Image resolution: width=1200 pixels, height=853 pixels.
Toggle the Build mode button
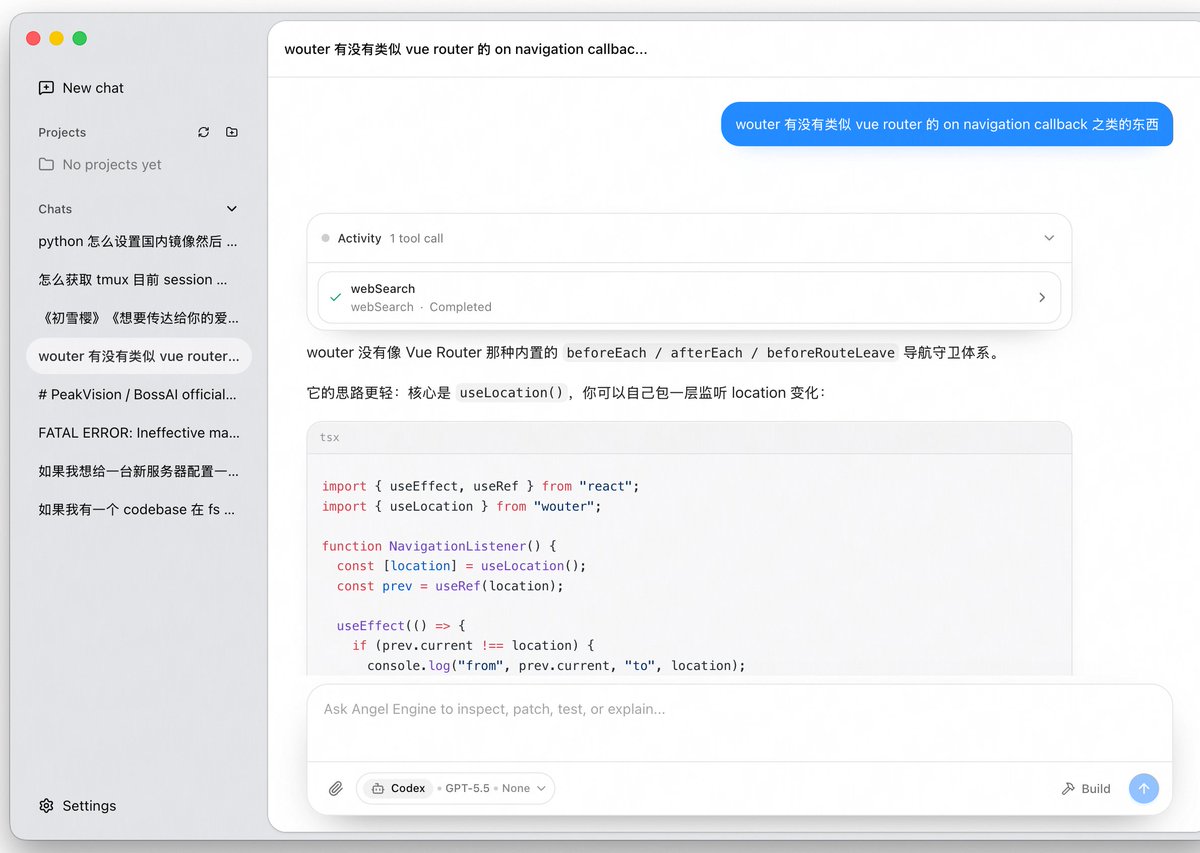[1086, 788]
